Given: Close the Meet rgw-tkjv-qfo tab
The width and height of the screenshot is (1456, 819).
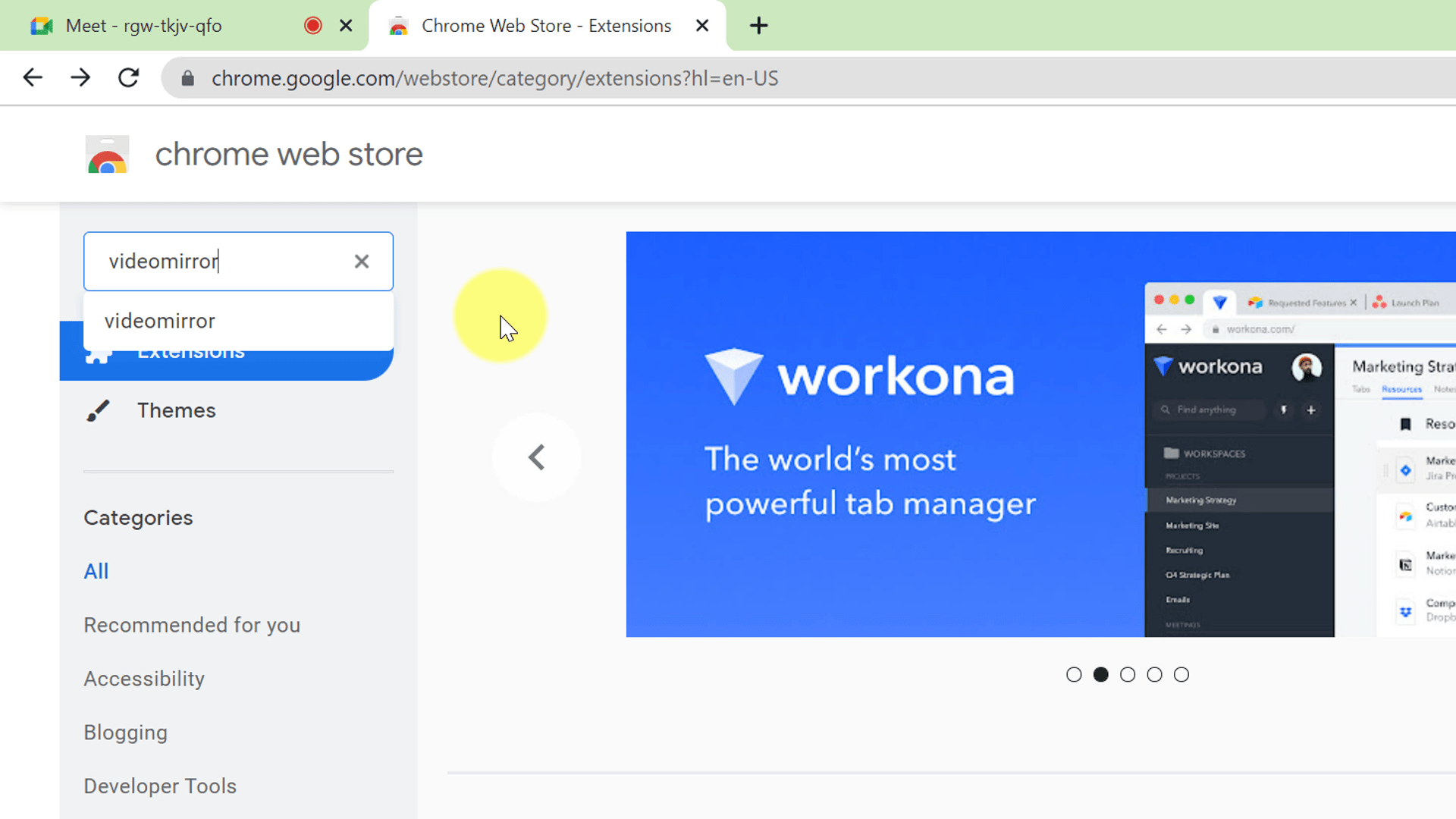Looking at the screenshot, I should [346, 26].
